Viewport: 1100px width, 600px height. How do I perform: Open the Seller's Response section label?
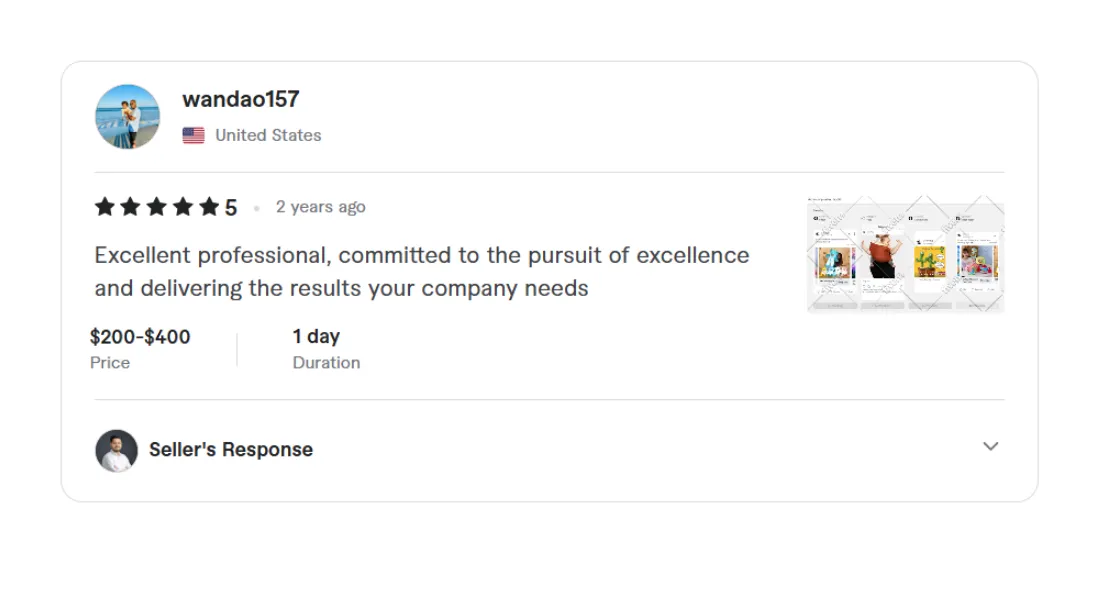pyautogui.click(x=231, y=450)
